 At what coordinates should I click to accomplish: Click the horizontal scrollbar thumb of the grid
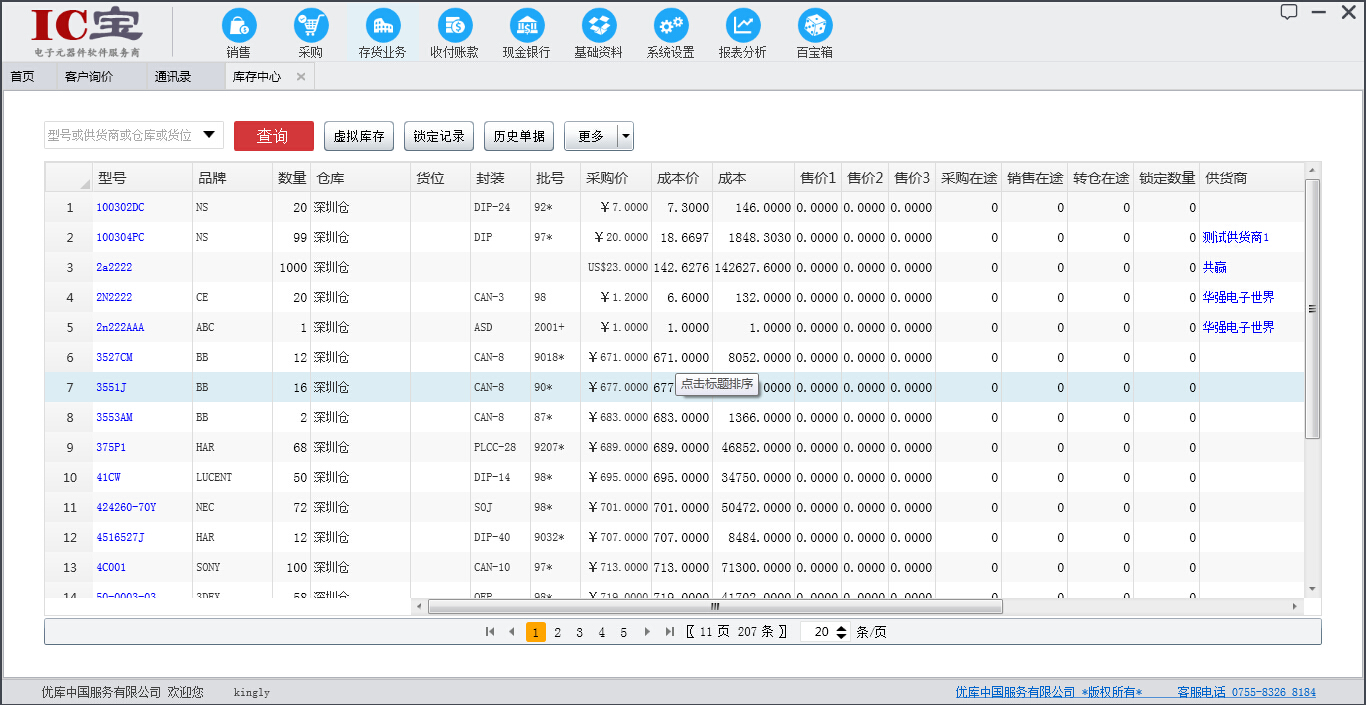click(x=715, y=606)
